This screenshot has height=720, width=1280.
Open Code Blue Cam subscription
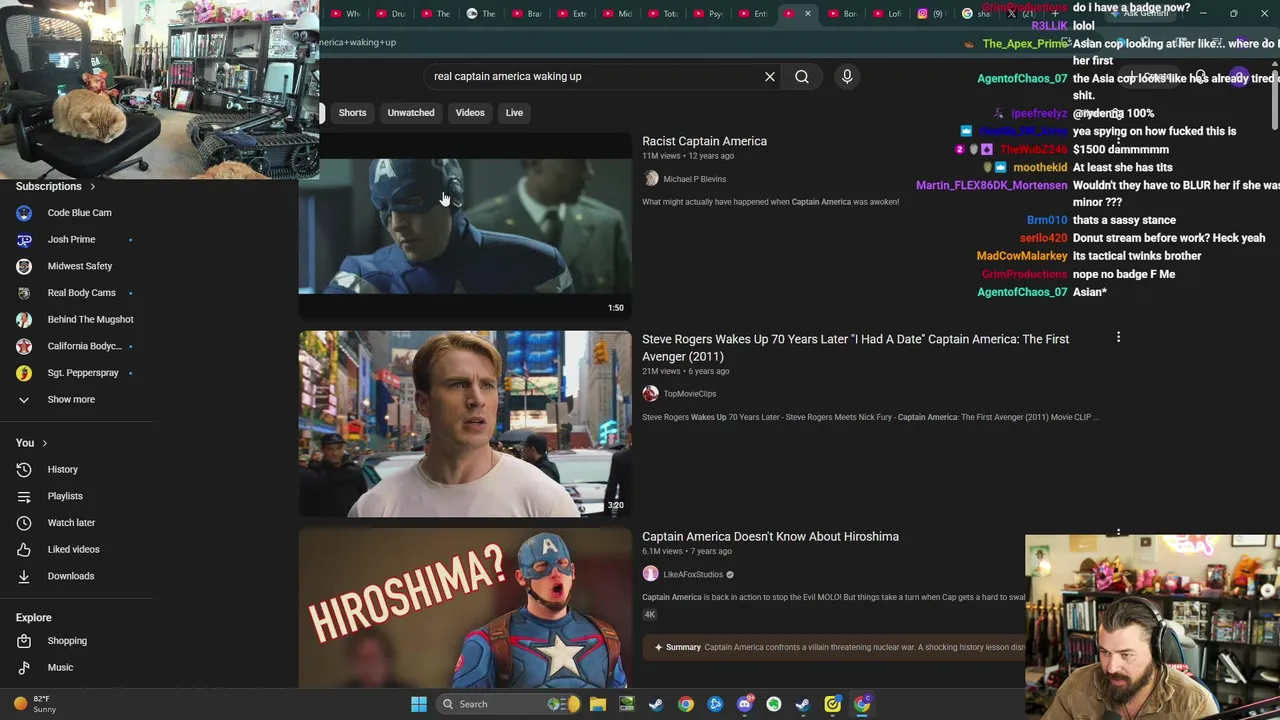(x=76, y=212)
